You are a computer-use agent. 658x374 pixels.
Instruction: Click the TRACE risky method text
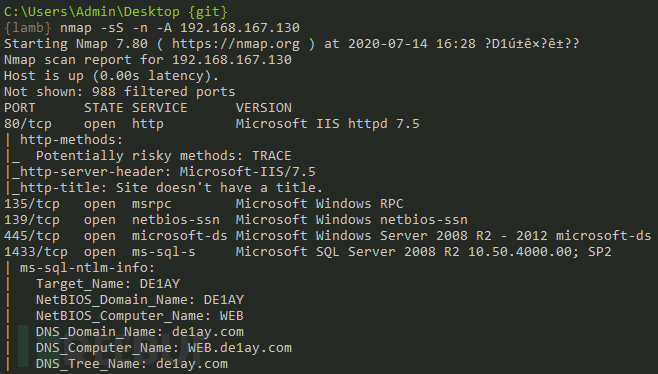tap(272, 156)
